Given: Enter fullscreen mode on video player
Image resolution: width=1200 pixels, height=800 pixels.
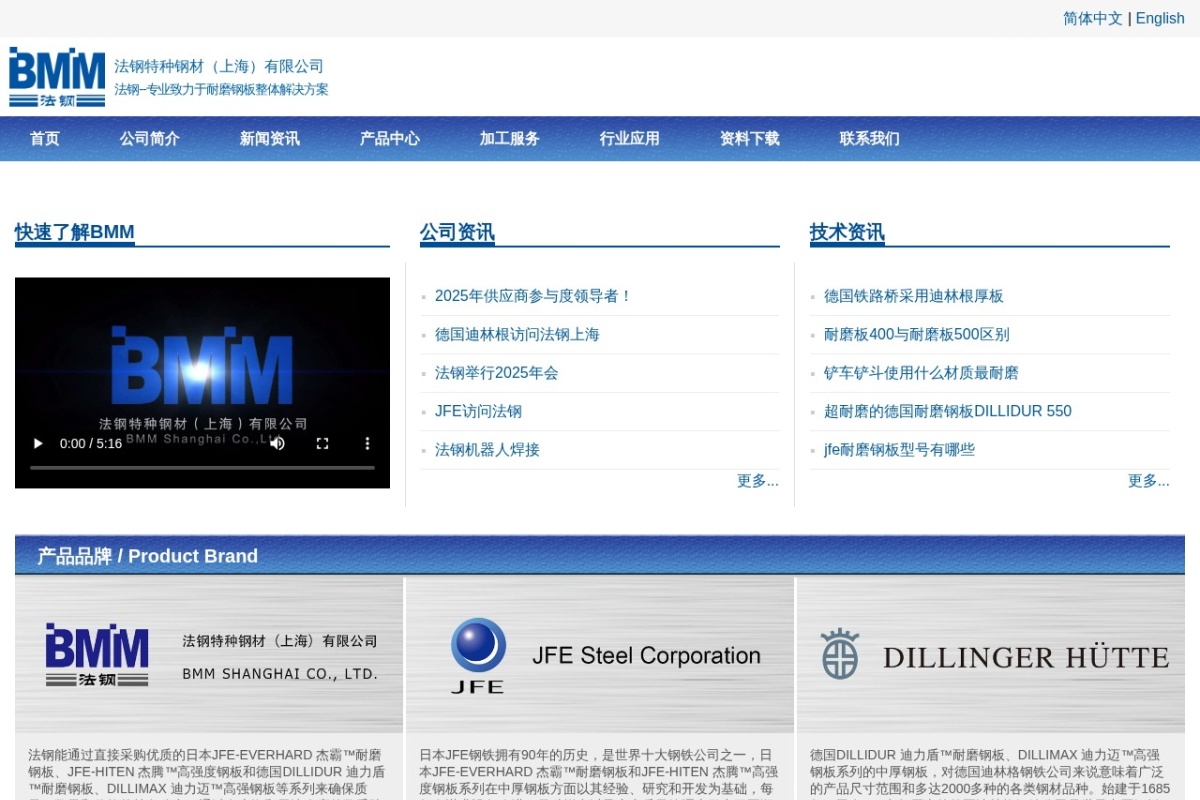Looking at the screenshot, I should click(x=322, y=443).
